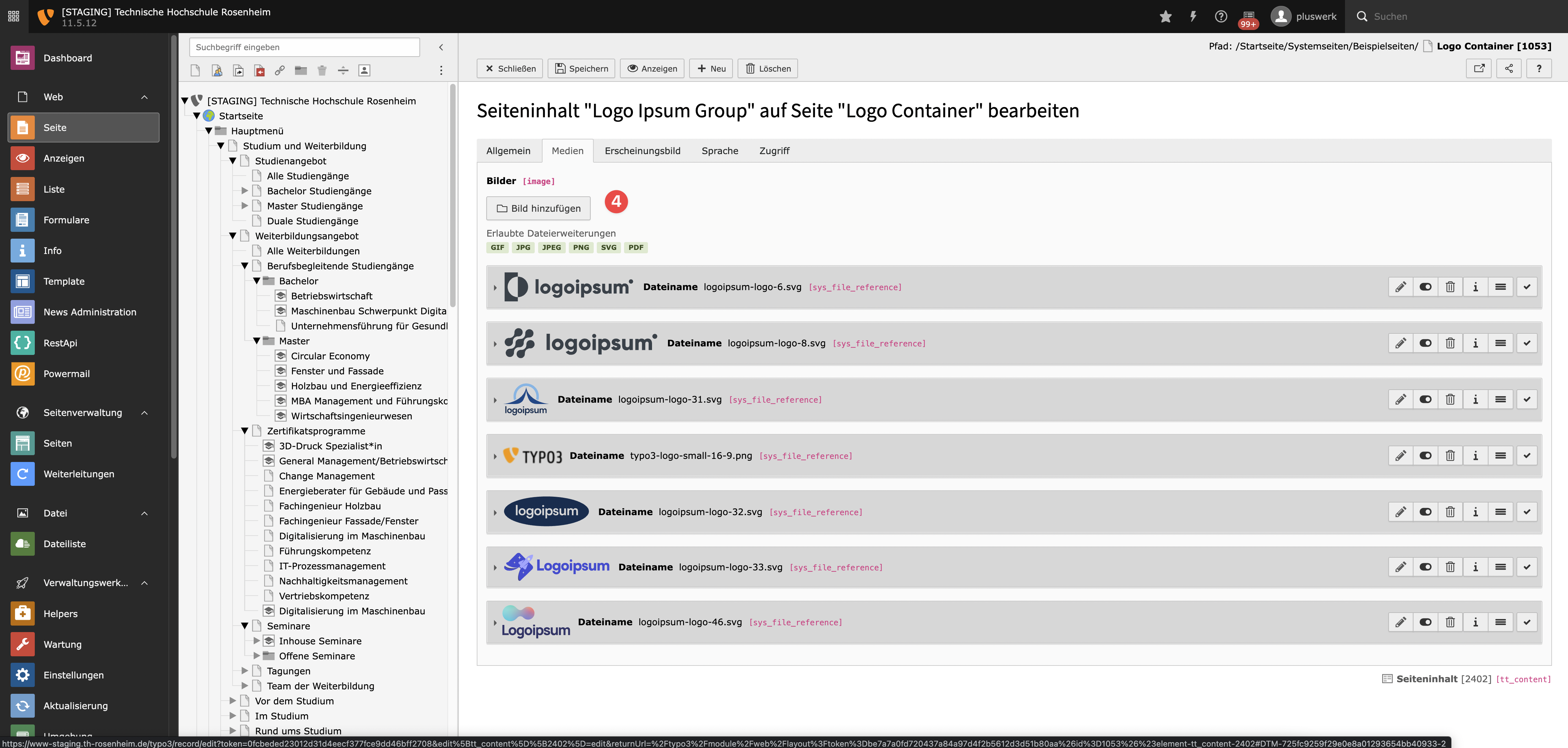Edit logoipsum-logo-6.svg with pencil icon
The width and height of the screenshot is (1568, 748).
pyautogui.click(x=1401, y=287)
